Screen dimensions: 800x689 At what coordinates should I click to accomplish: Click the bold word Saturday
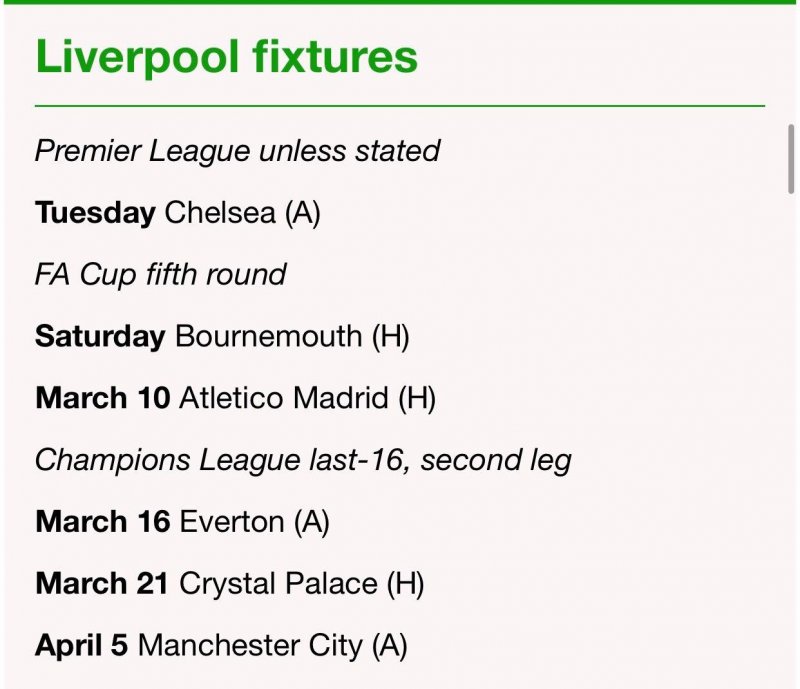pos(100,337)
